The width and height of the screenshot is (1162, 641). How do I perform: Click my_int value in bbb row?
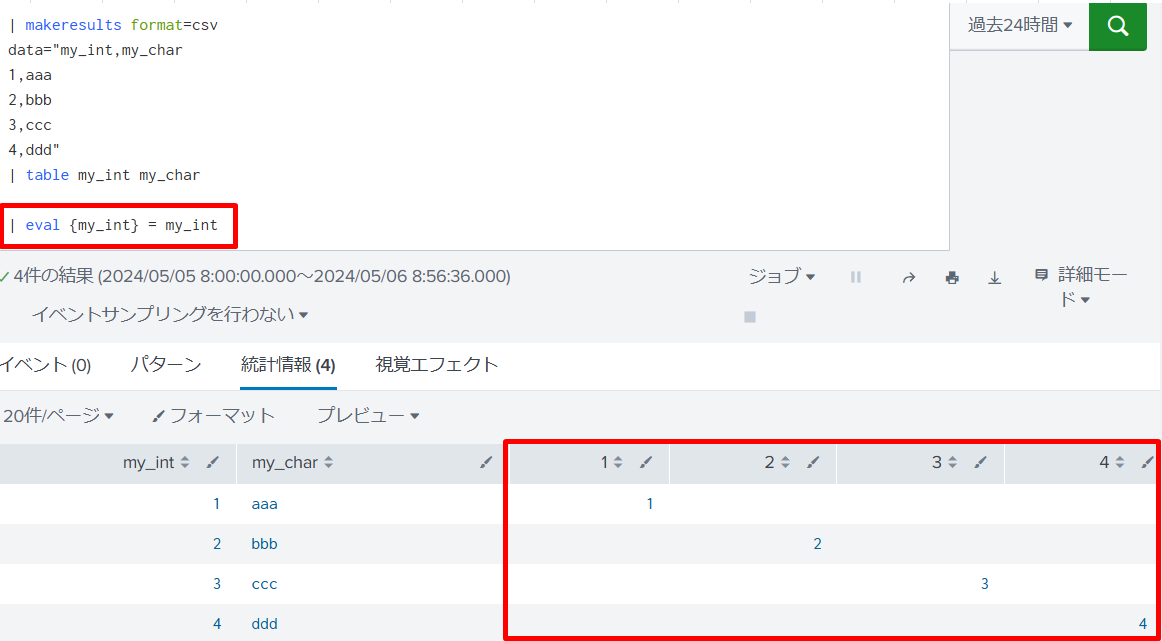(x=216, y=544)
